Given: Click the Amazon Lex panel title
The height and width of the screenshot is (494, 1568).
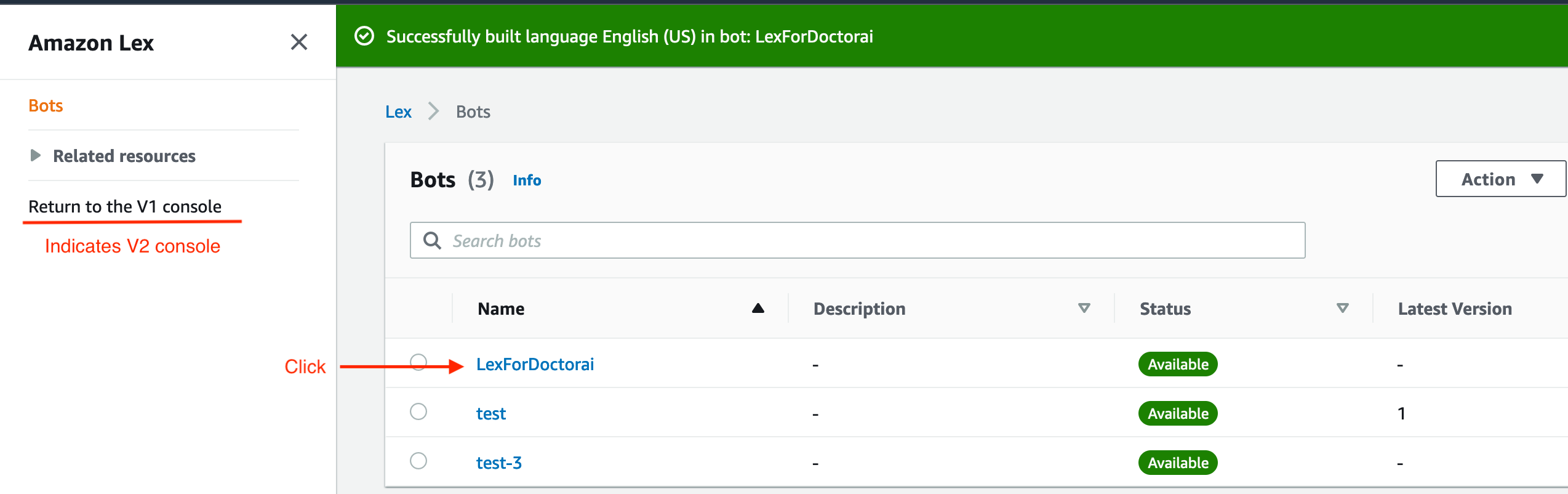Looking at the screenshot, I should click(91, 43).
